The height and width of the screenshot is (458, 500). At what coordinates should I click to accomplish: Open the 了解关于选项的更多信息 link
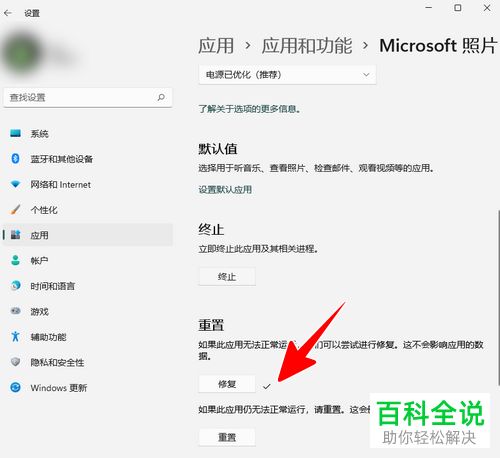[249, 109]
